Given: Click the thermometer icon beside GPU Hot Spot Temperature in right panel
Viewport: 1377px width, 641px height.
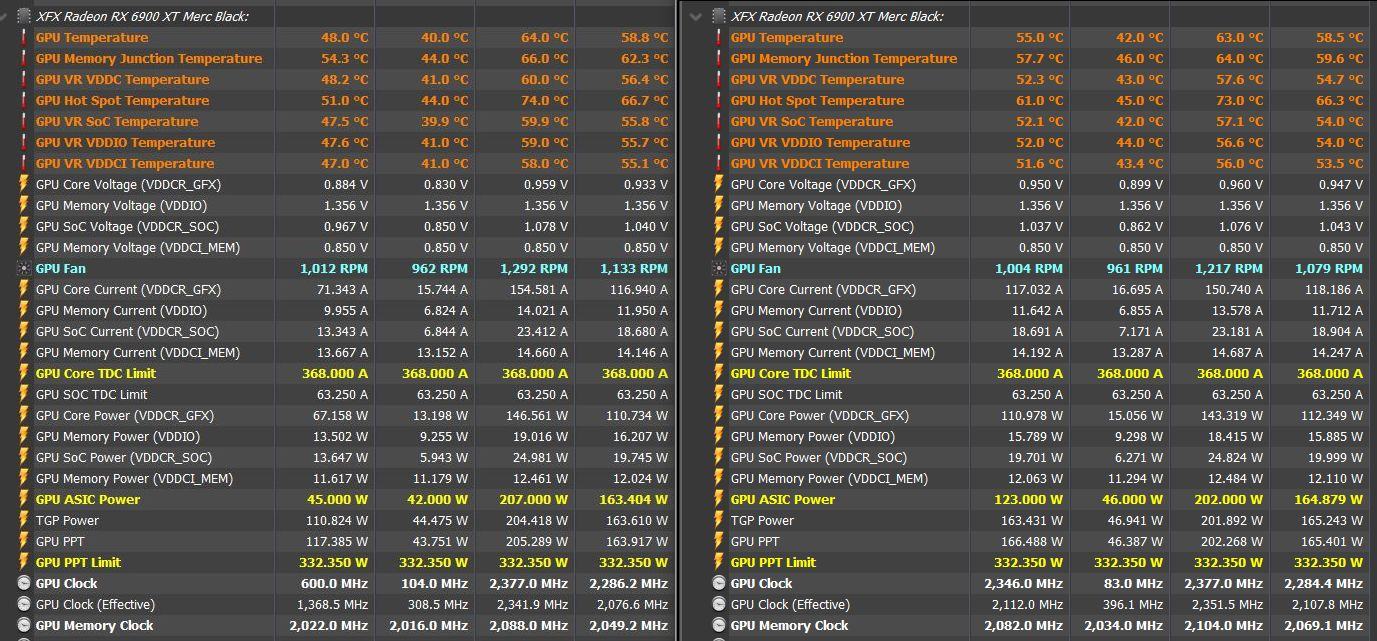Looking at the screenshot, I should (x=718, y=100).
